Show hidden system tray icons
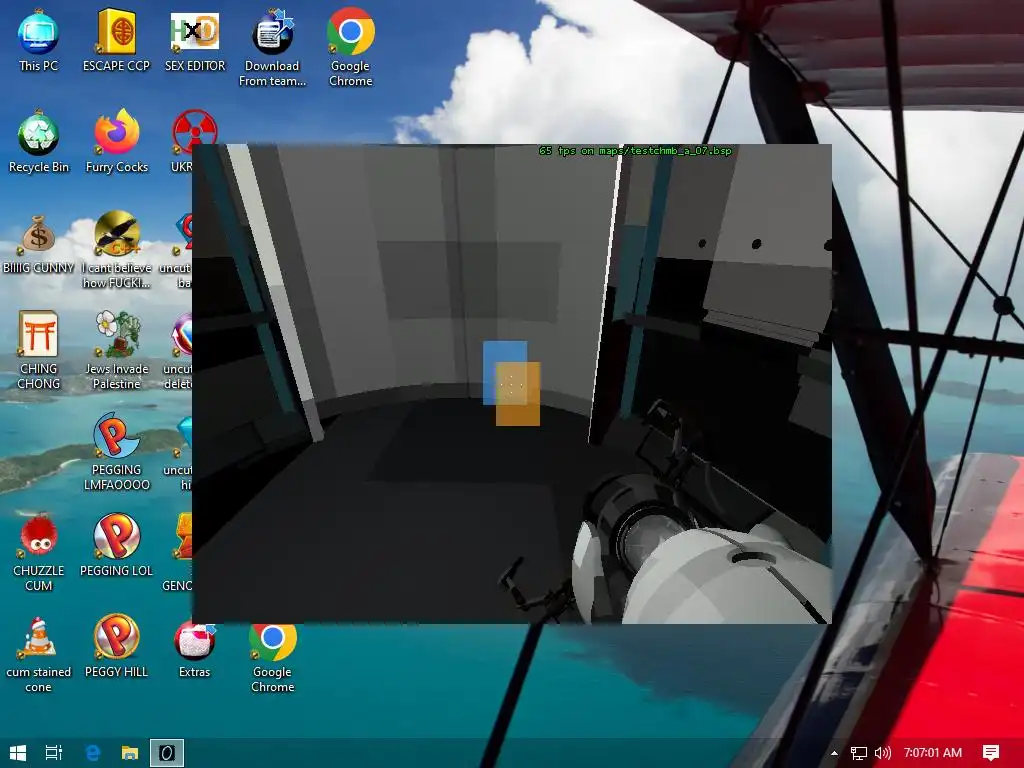Screen dimensions: 1024x768 (x=834, y=753)
